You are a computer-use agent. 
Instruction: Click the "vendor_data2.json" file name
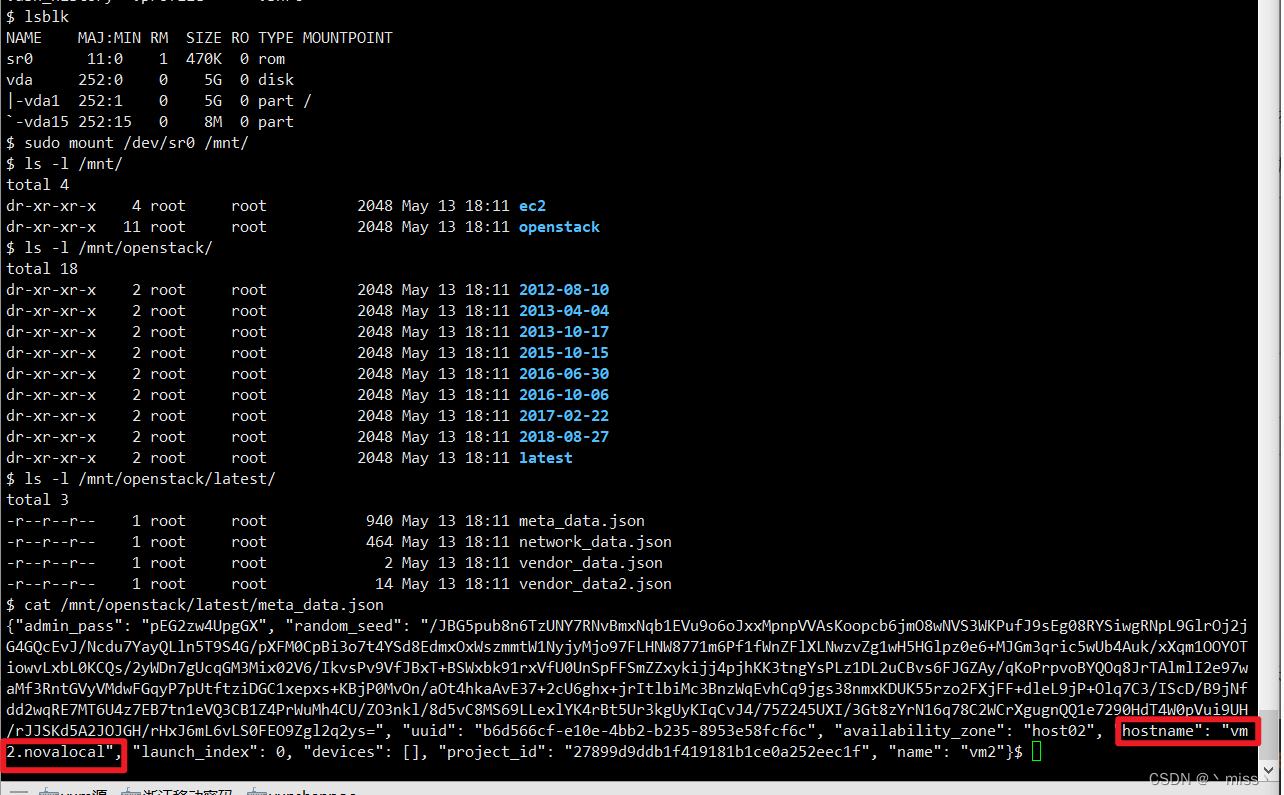click(x=595, y=584)
